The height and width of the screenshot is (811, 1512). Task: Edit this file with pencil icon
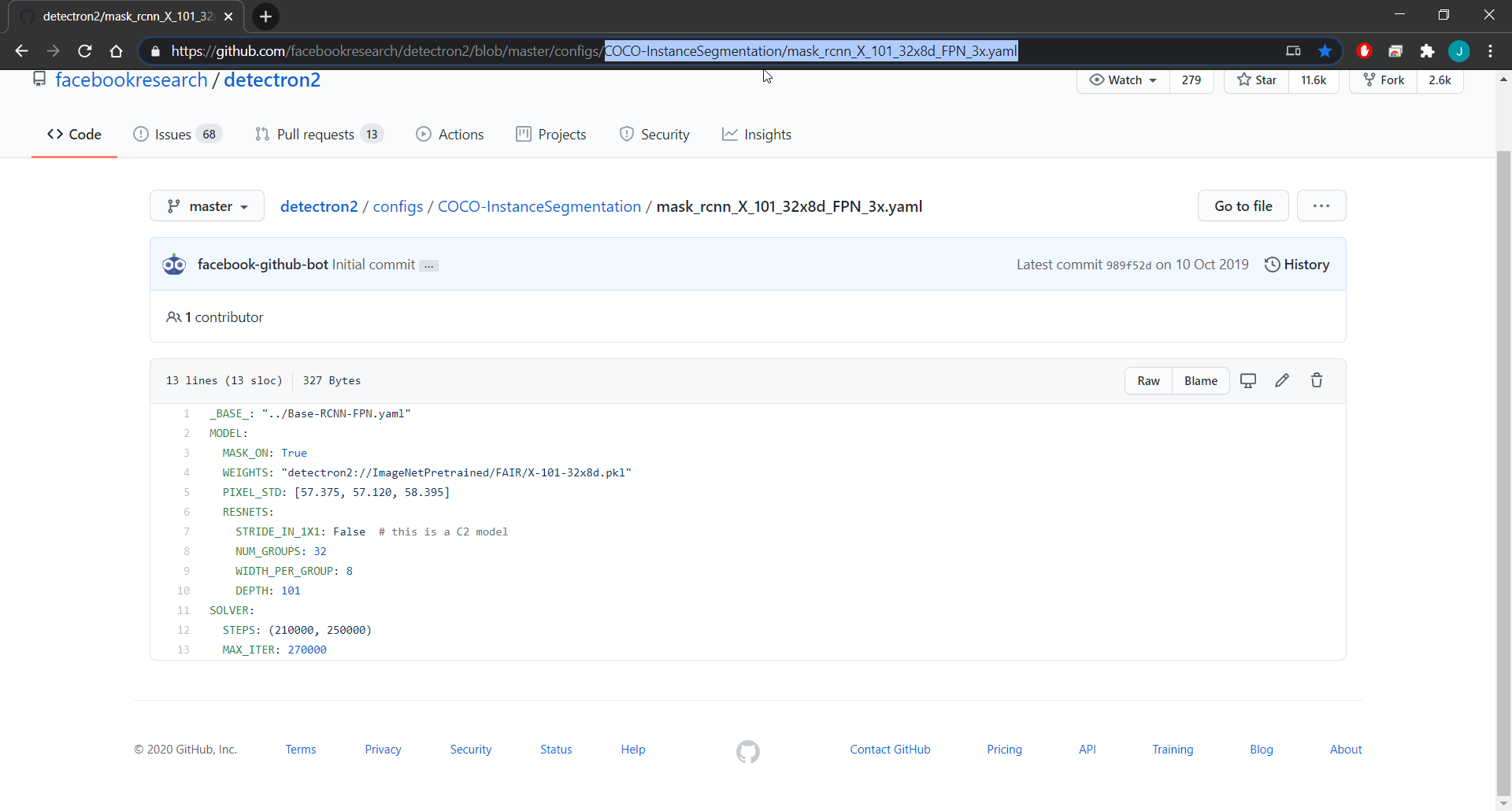(1282, 381)
